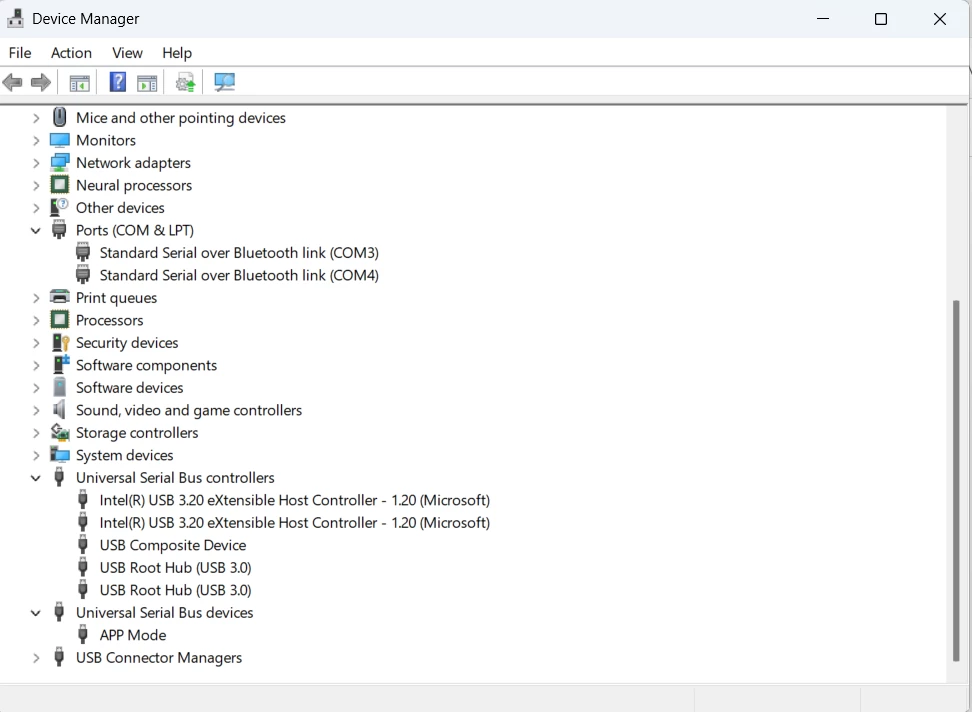This screenshot has width=972, height=712.
Task: Select the USB Composite Device entry
Action: click(173, 545)
